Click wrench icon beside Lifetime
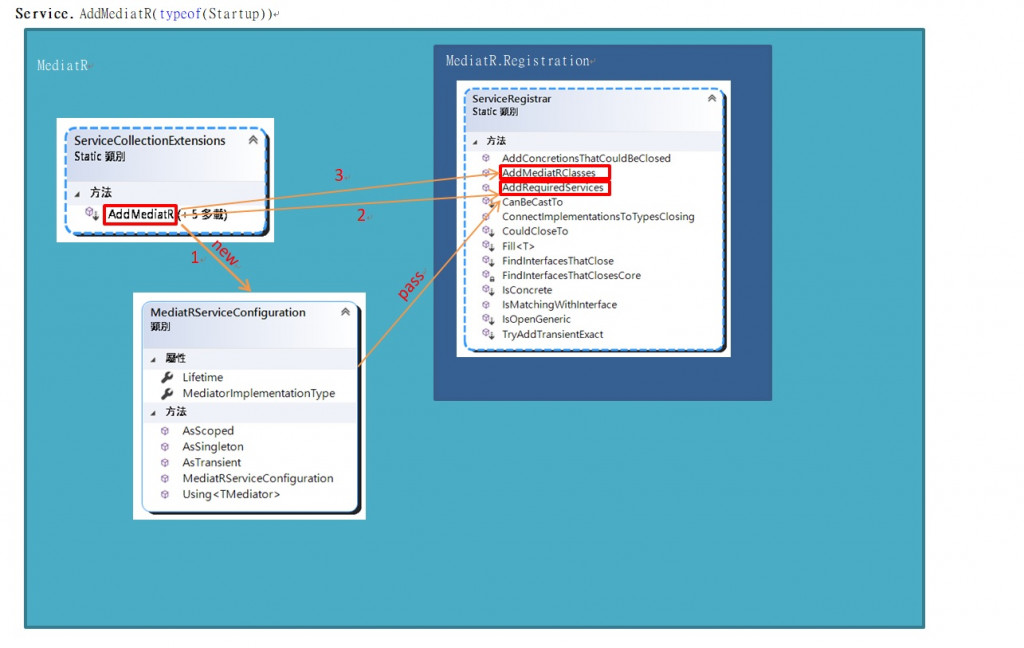 pyautogui.click(x=167, y=377)
